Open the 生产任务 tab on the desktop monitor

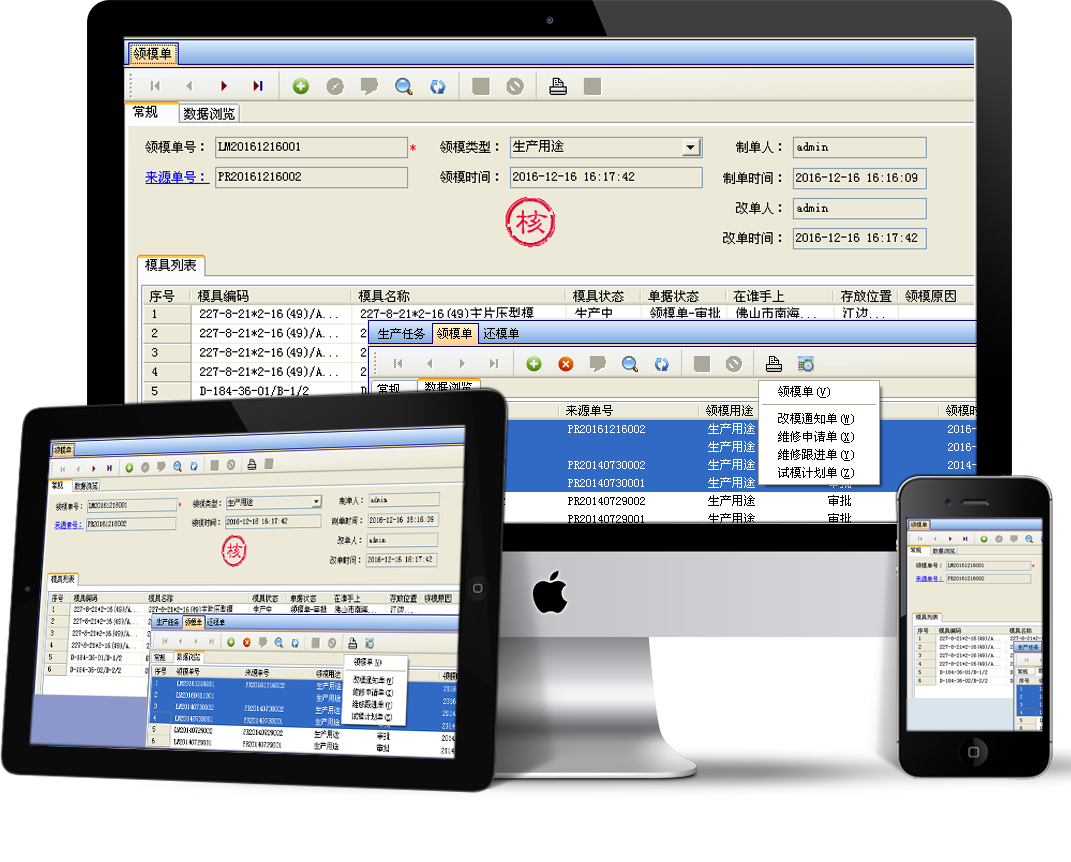point(401,334)
